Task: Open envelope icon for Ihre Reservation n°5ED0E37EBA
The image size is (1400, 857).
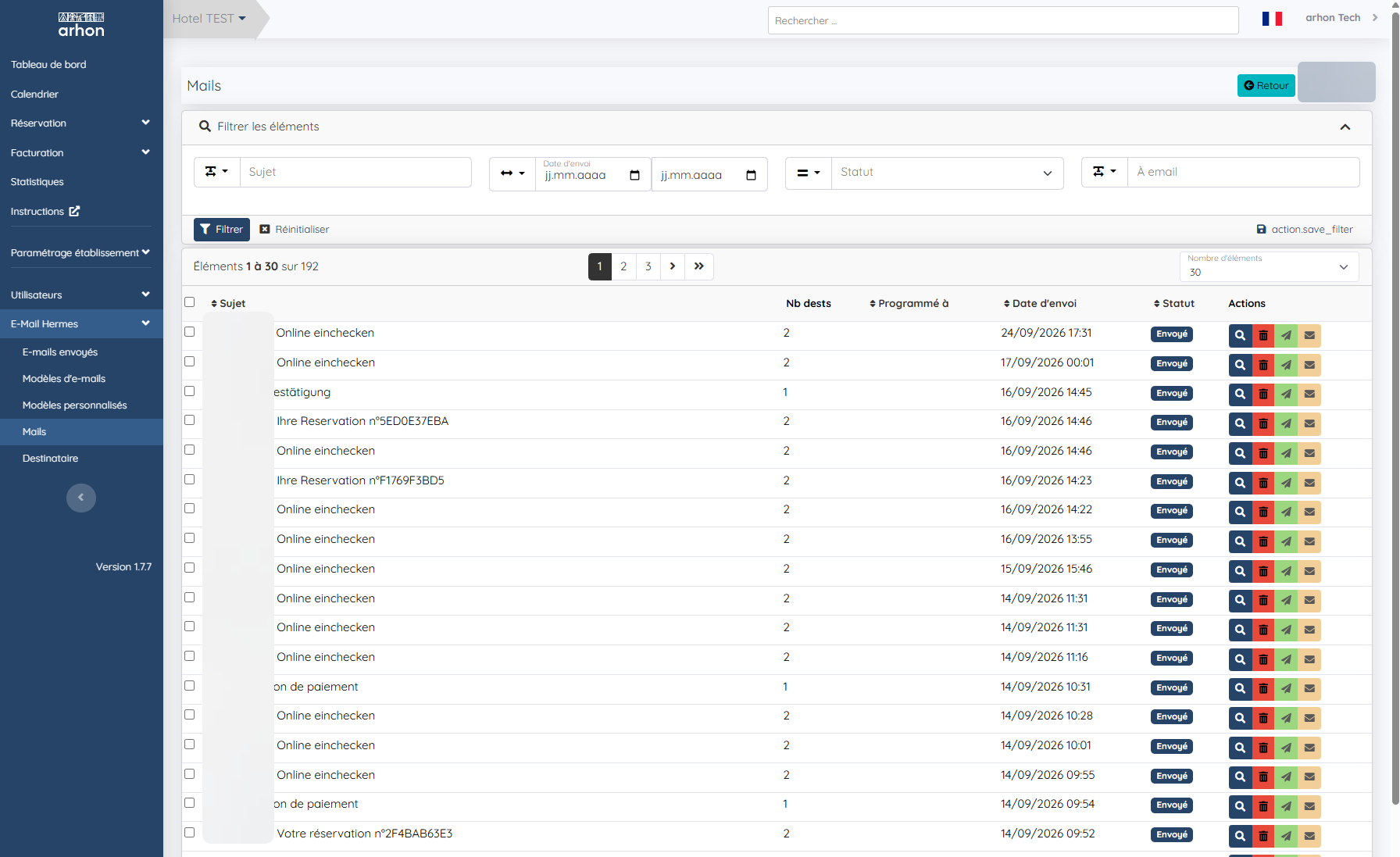Action: [1309, 423]
